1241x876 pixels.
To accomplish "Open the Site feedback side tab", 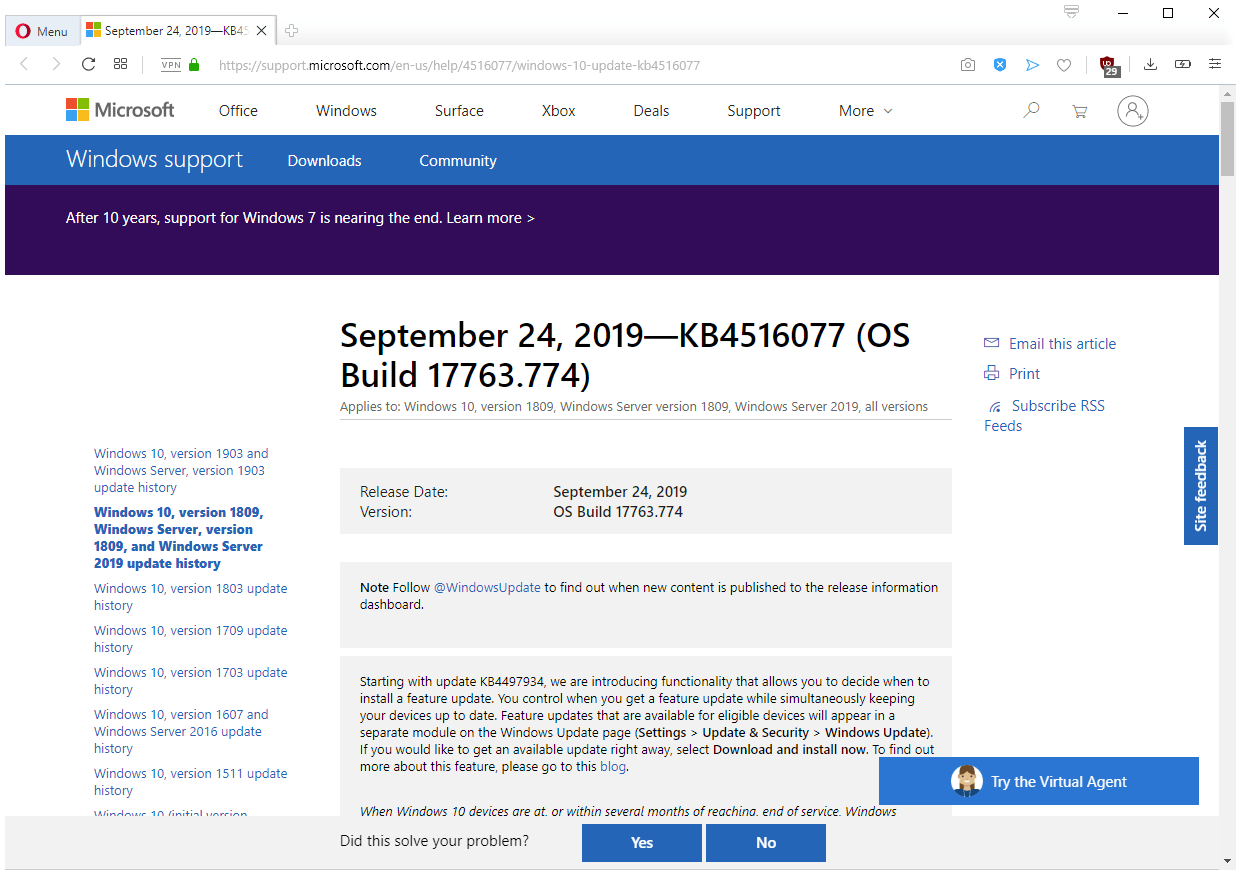I will [1201, 486].
